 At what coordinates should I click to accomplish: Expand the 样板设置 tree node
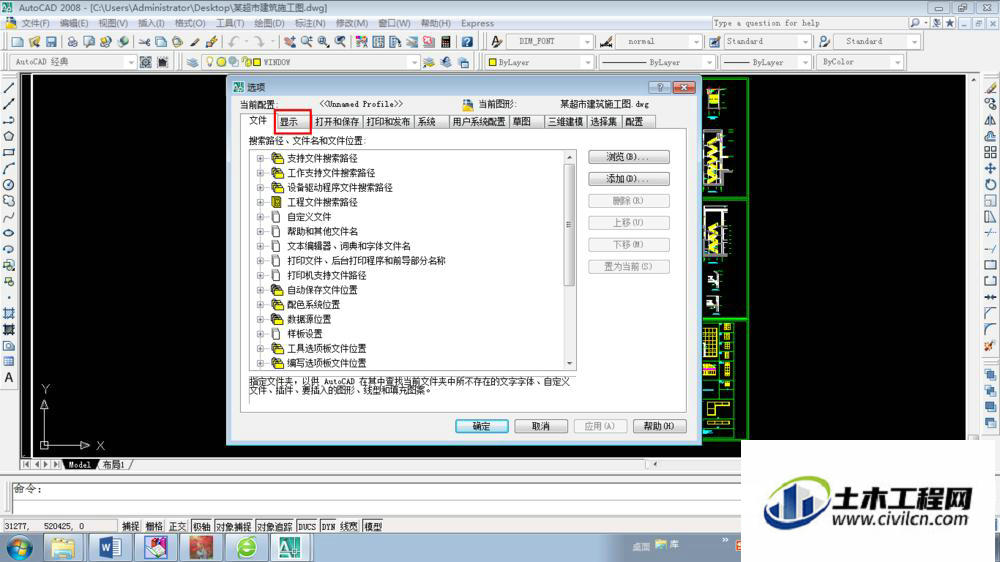(260, 334)
